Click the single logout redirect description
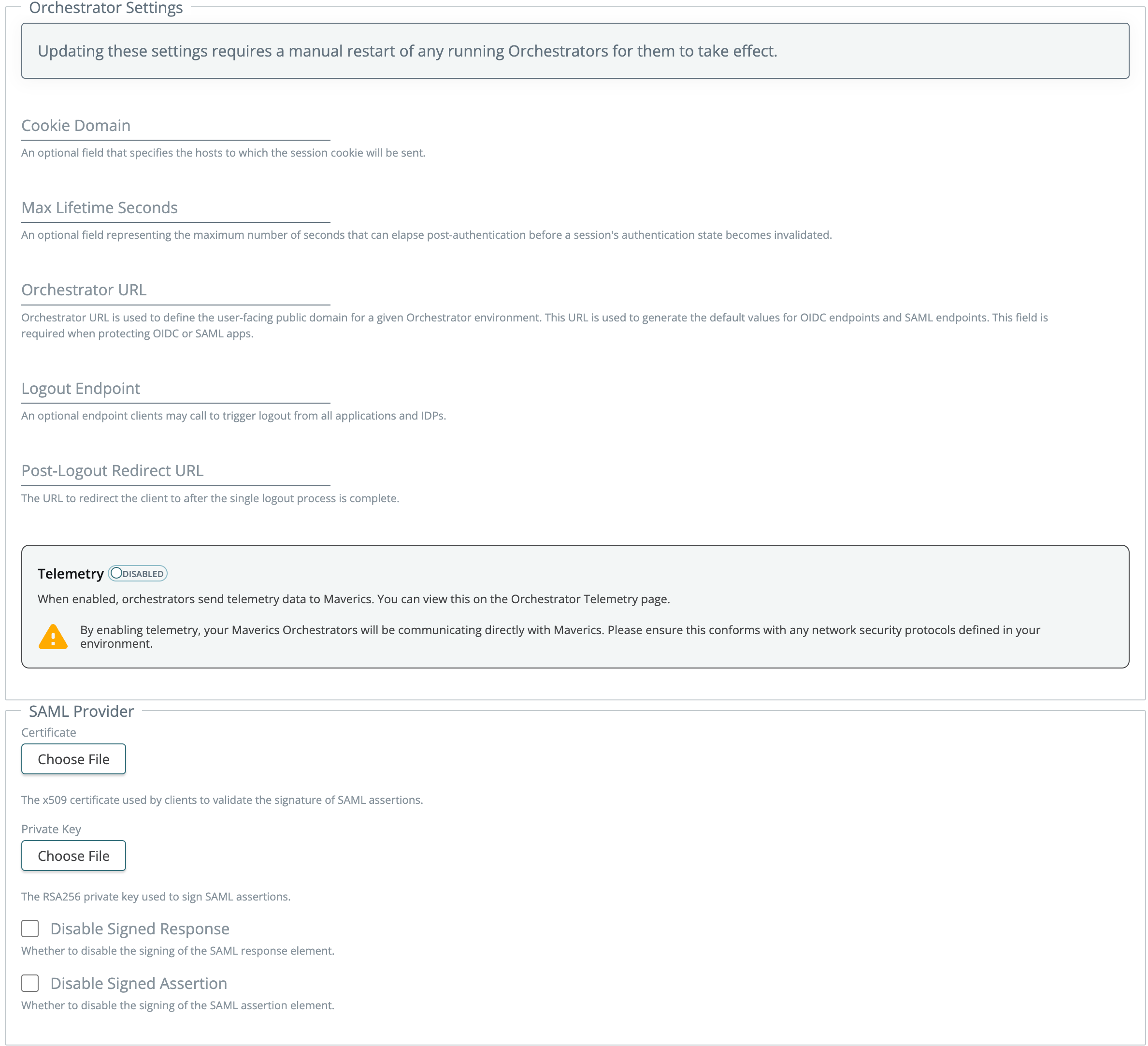Image resolution: width=1148 pixels, height=1046 pixels. tap(210, 498)
